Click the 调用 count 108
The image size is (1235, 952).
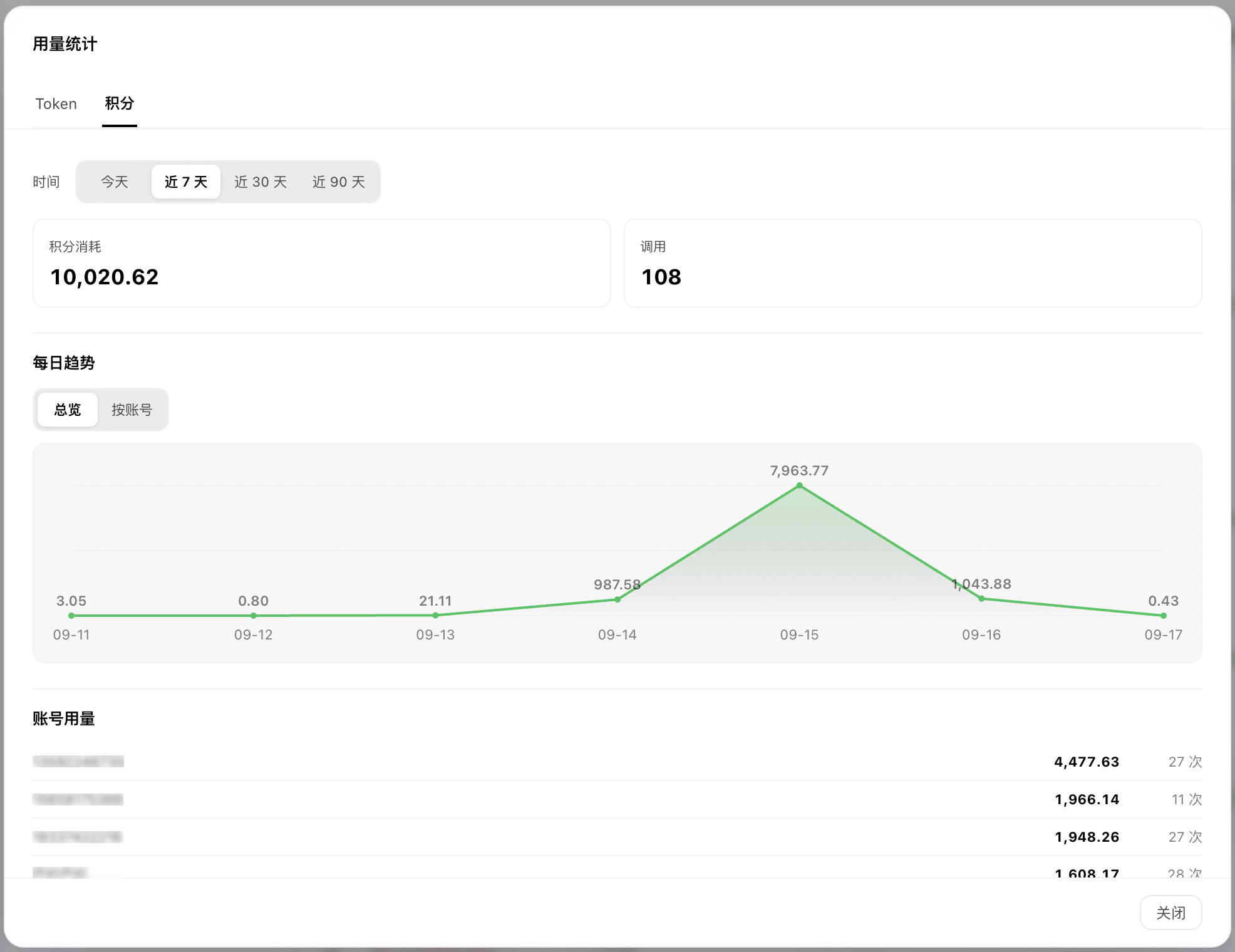[x=661, y=277]
